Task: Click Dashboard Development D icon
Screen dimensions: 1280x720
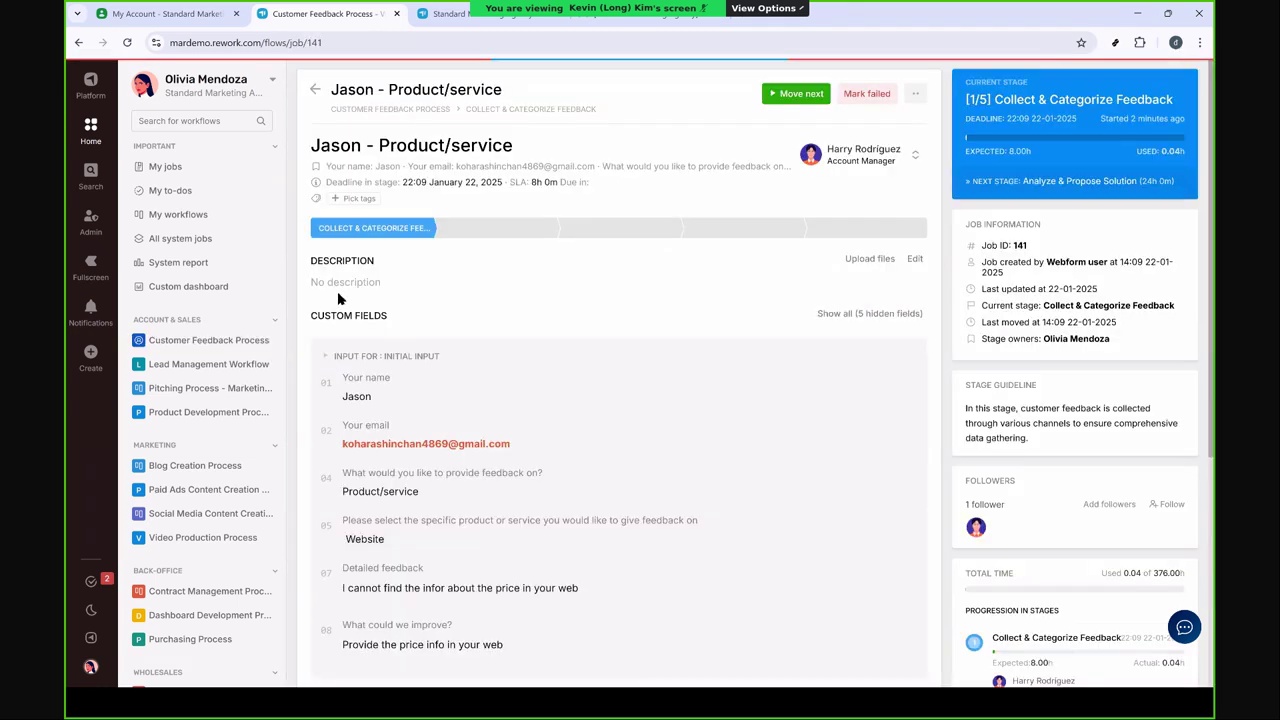Action: [x=139, y=615]
